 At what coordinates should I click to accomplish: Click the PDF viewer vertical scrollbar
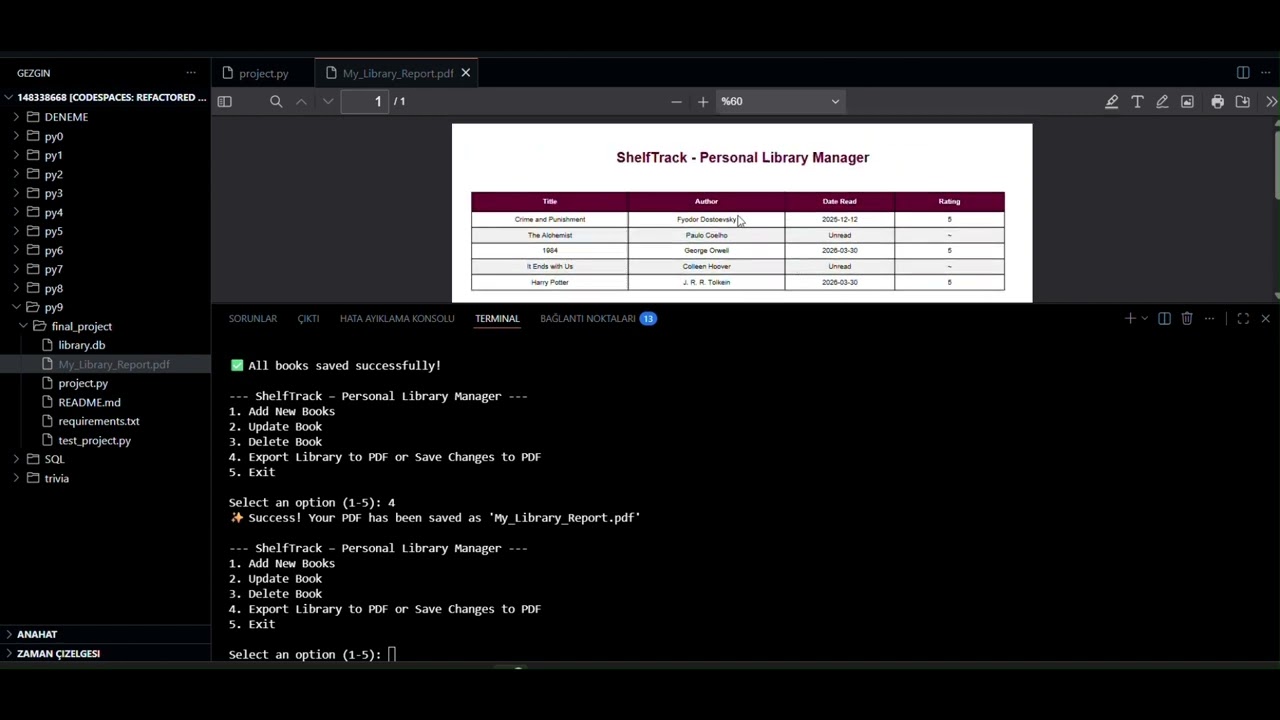point(1276,165)
